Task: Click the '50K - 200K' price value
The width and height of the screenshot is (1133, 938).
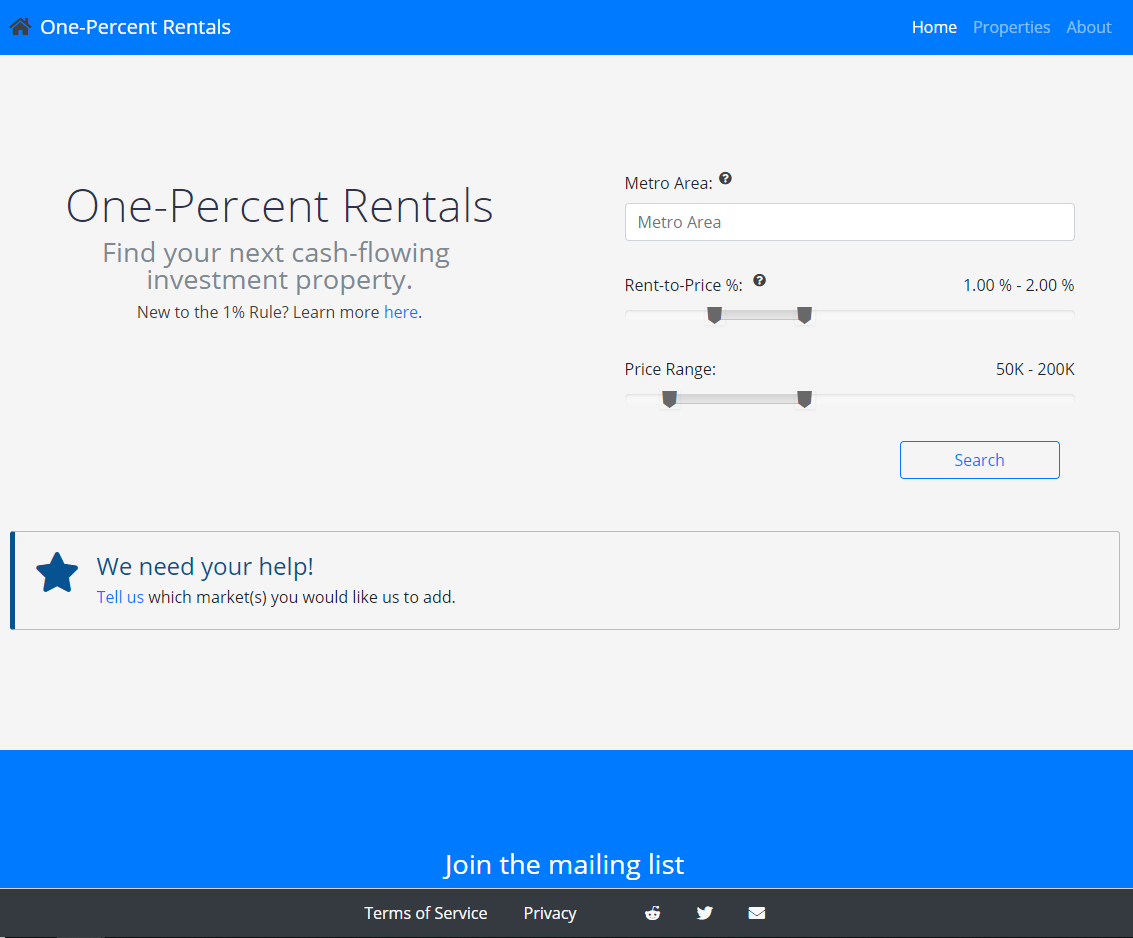Action: [1035, 369]
